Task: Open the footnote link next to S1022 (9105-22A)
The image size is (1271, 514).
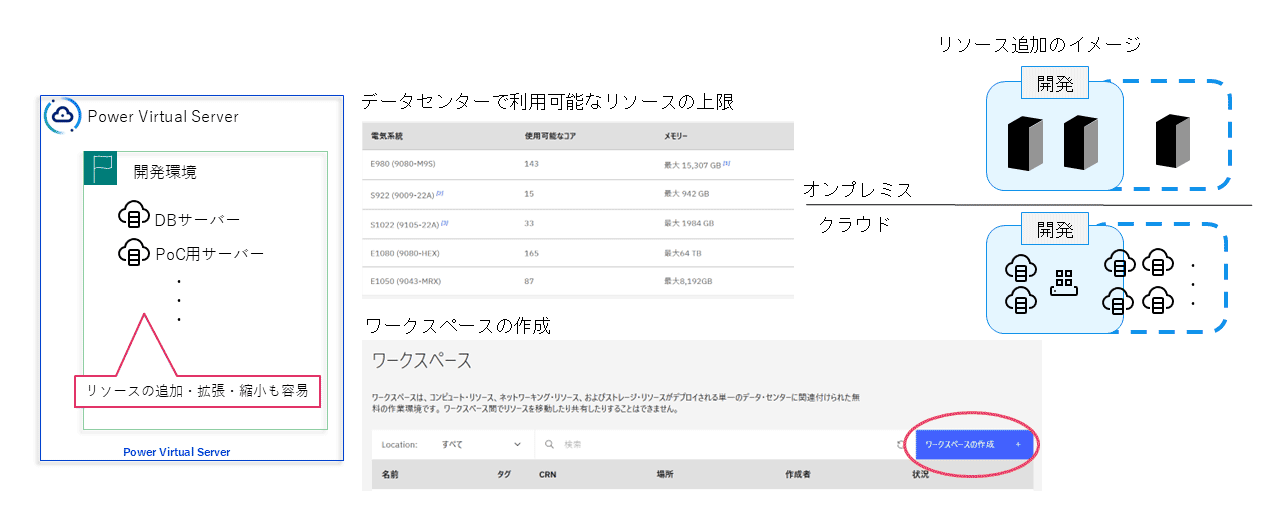Action: pos(444,222)
